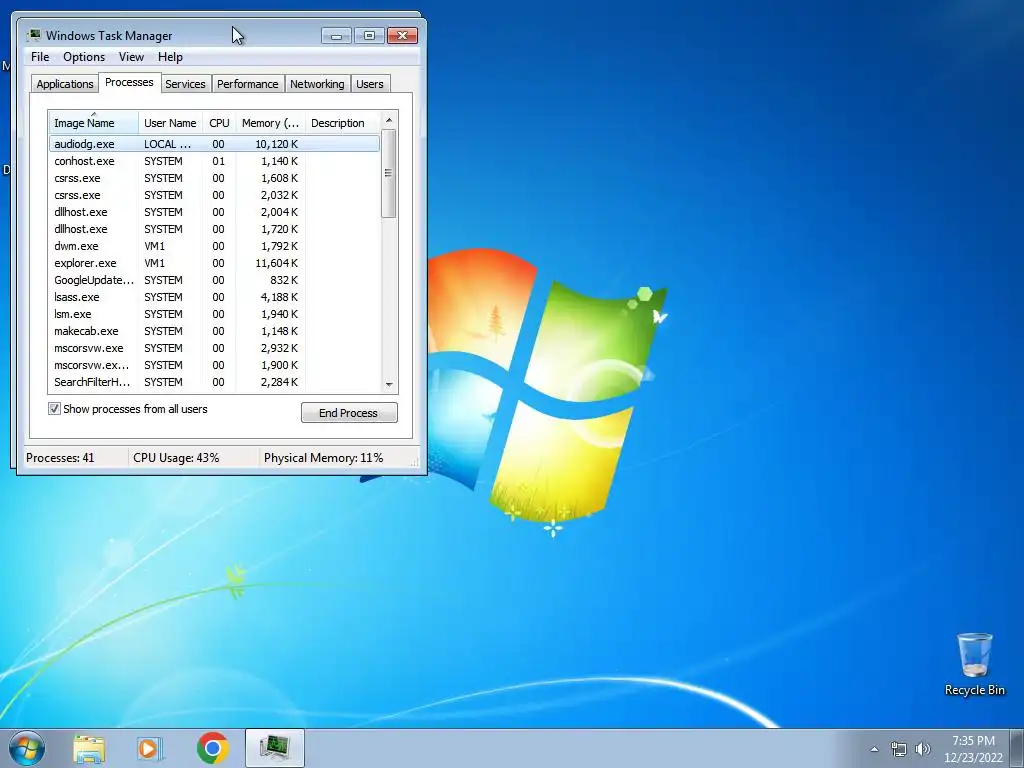Click the Physical Memory: 11% status entry
The image size is (1024, 768).
[x=323, y=458]
